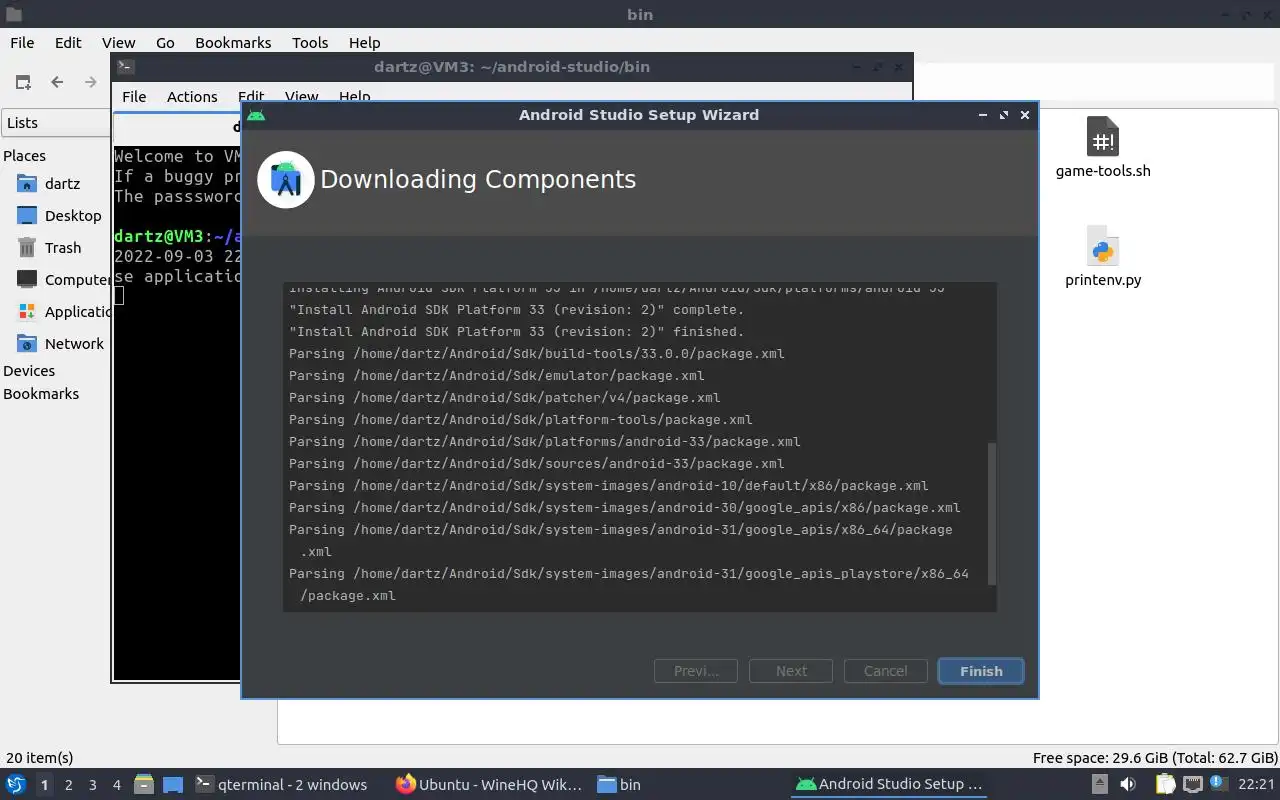Click '20 item(s)' status bar text
Viewport: 1280px width, 800px height.
pos(40,757)
